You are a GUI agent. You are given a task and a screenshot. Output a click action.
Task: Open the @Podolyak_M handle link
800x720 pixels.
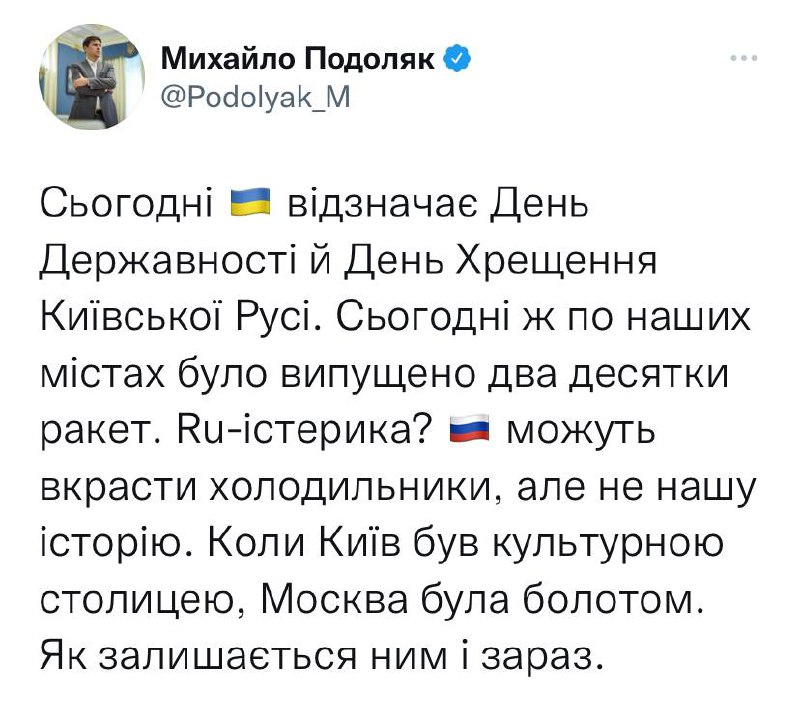tap(251, 95)
